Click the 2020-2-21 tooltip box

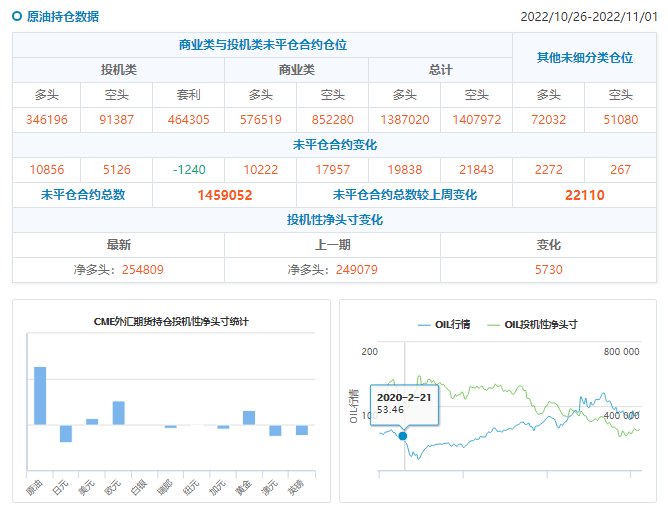pos(404,403)
